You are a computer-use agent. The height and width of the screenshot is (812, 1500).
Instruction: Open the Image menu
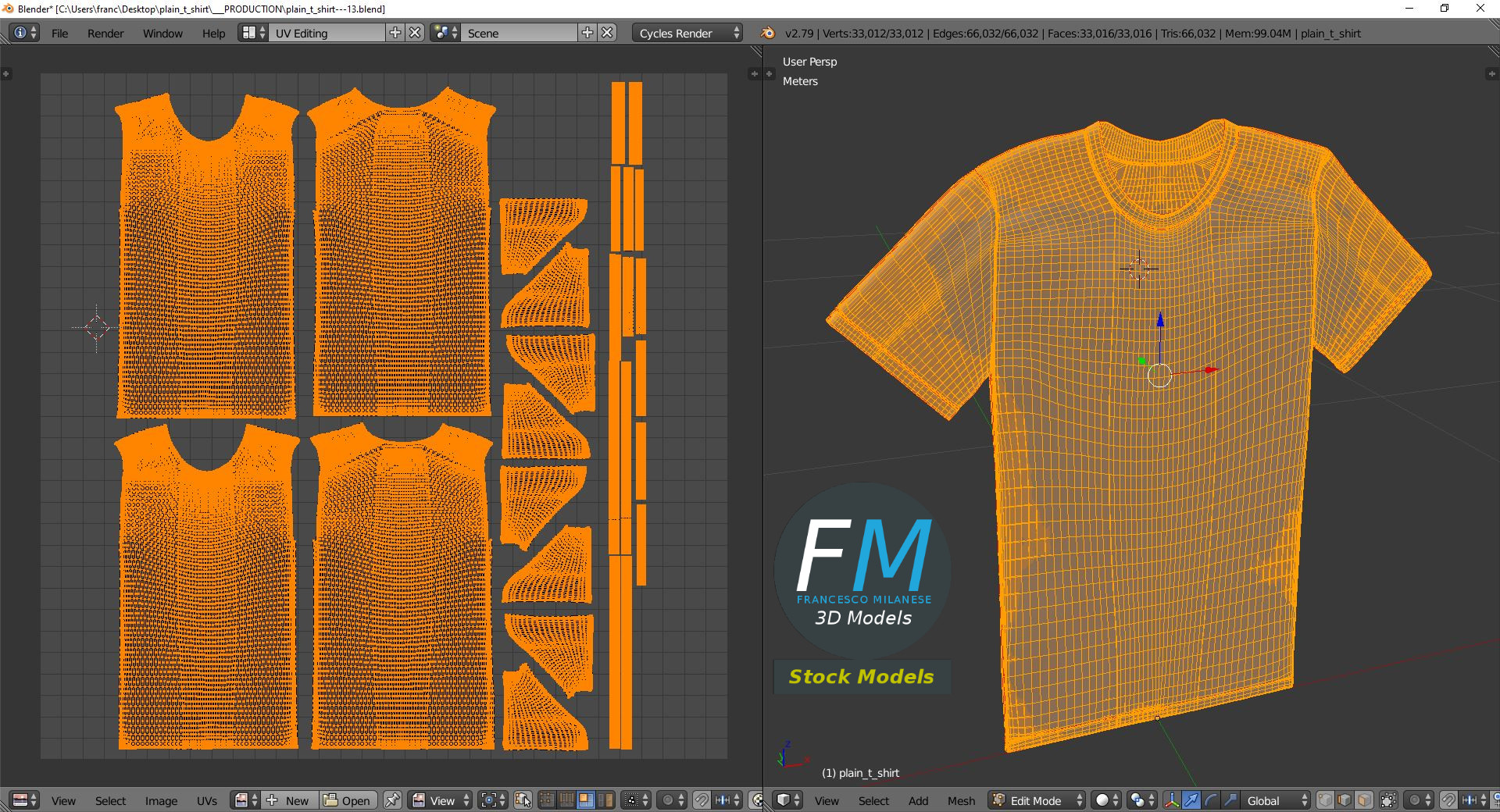tap(161, 801)
